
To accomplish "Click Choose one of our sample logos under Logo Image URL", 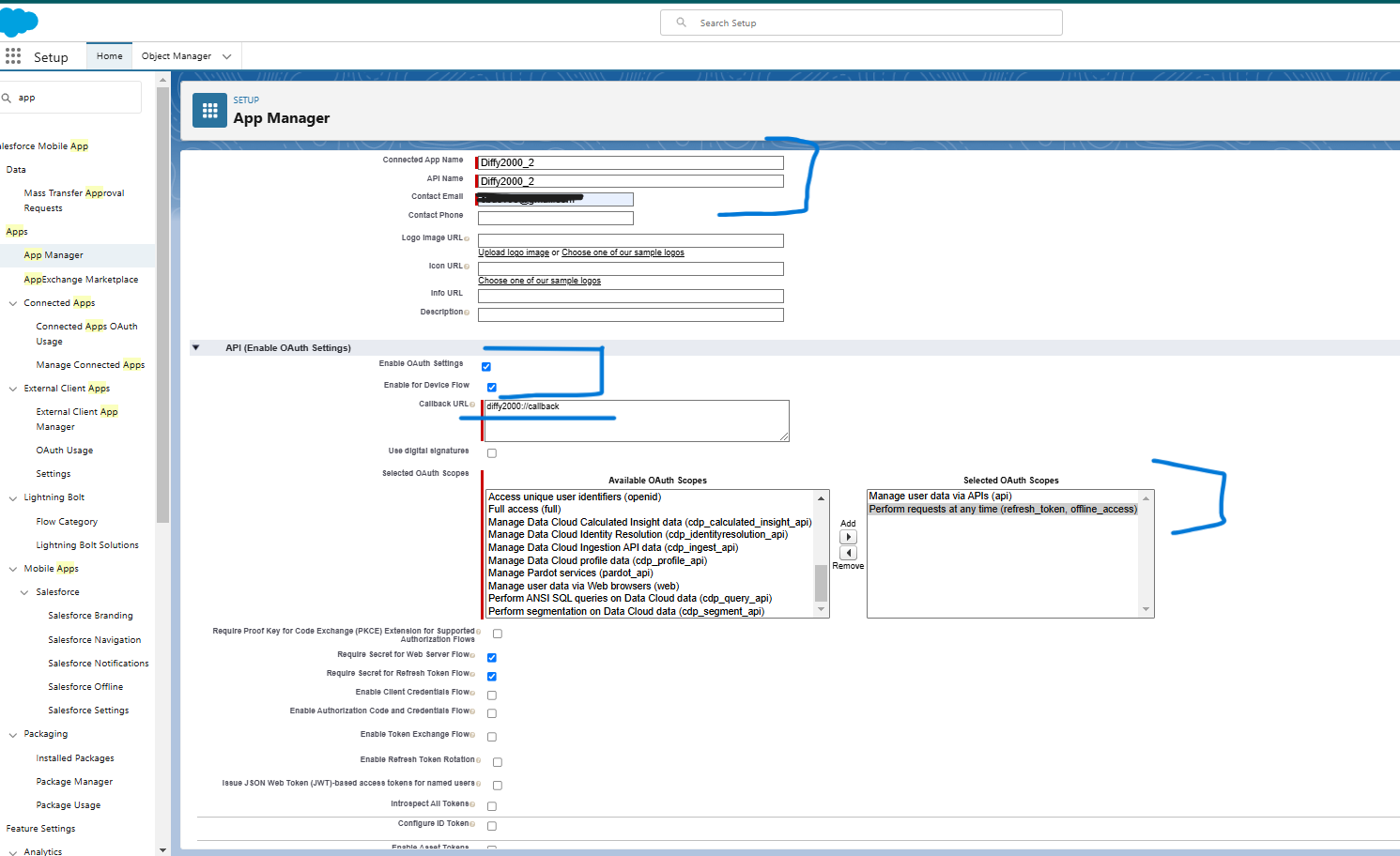I will (623, 252).
